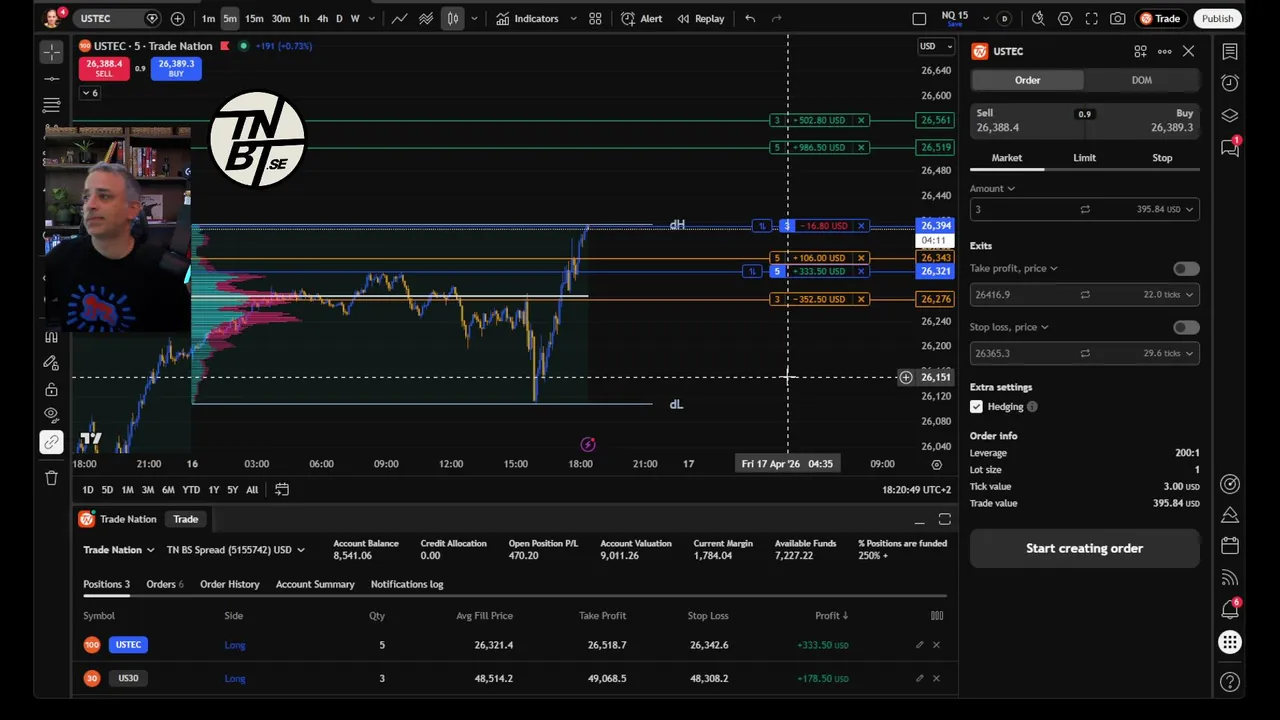1280x720 pixels.
Task: Switch to the DOM tab
Action: [x=1141, y=80]
